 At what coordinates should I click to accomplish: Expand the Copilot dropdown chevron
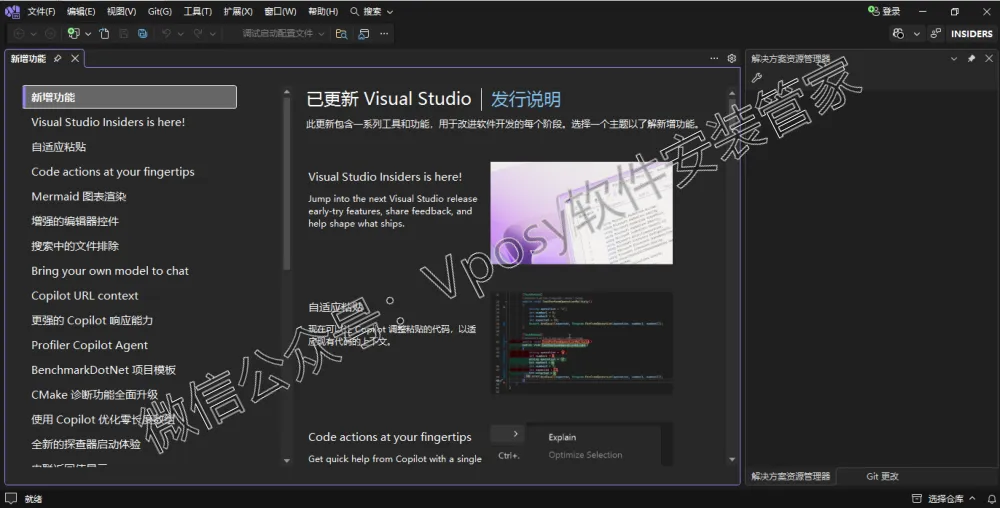[916, 34]
